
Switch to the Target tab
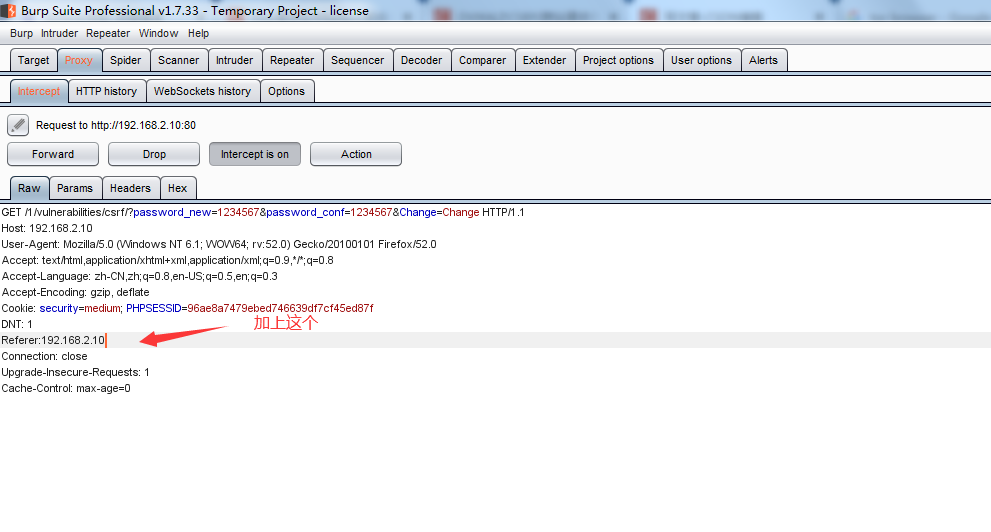33,60
